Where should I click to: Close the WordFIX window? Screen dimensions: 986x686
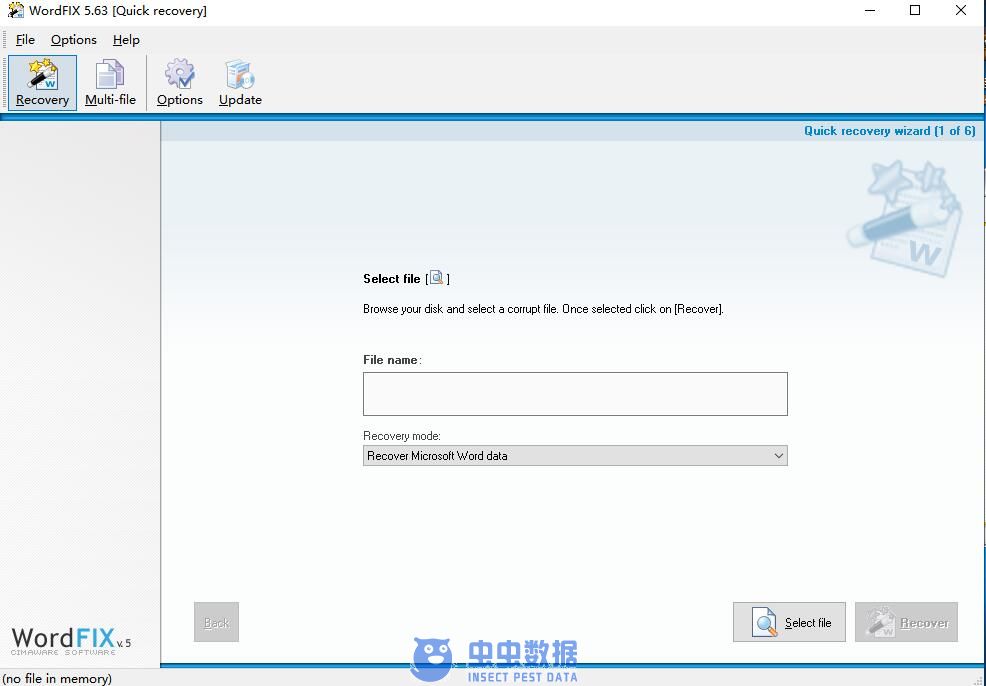click(961, 11)
